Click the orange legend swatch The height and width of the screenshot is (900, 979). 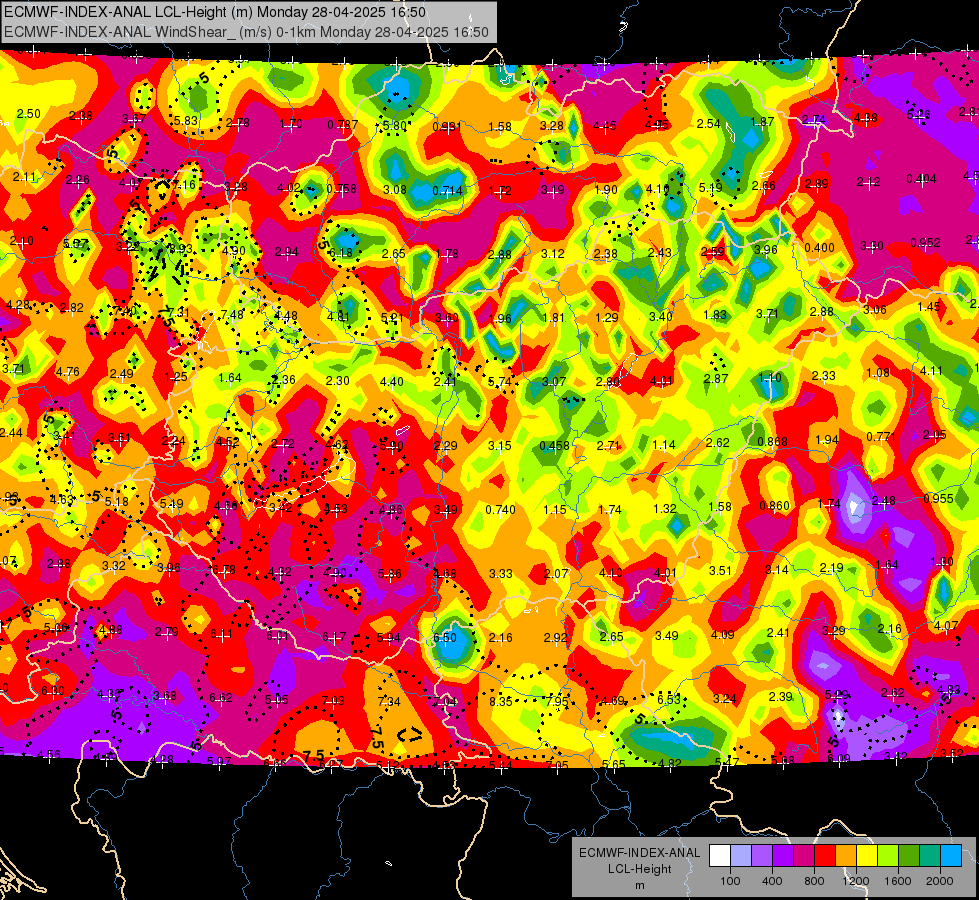846,856
